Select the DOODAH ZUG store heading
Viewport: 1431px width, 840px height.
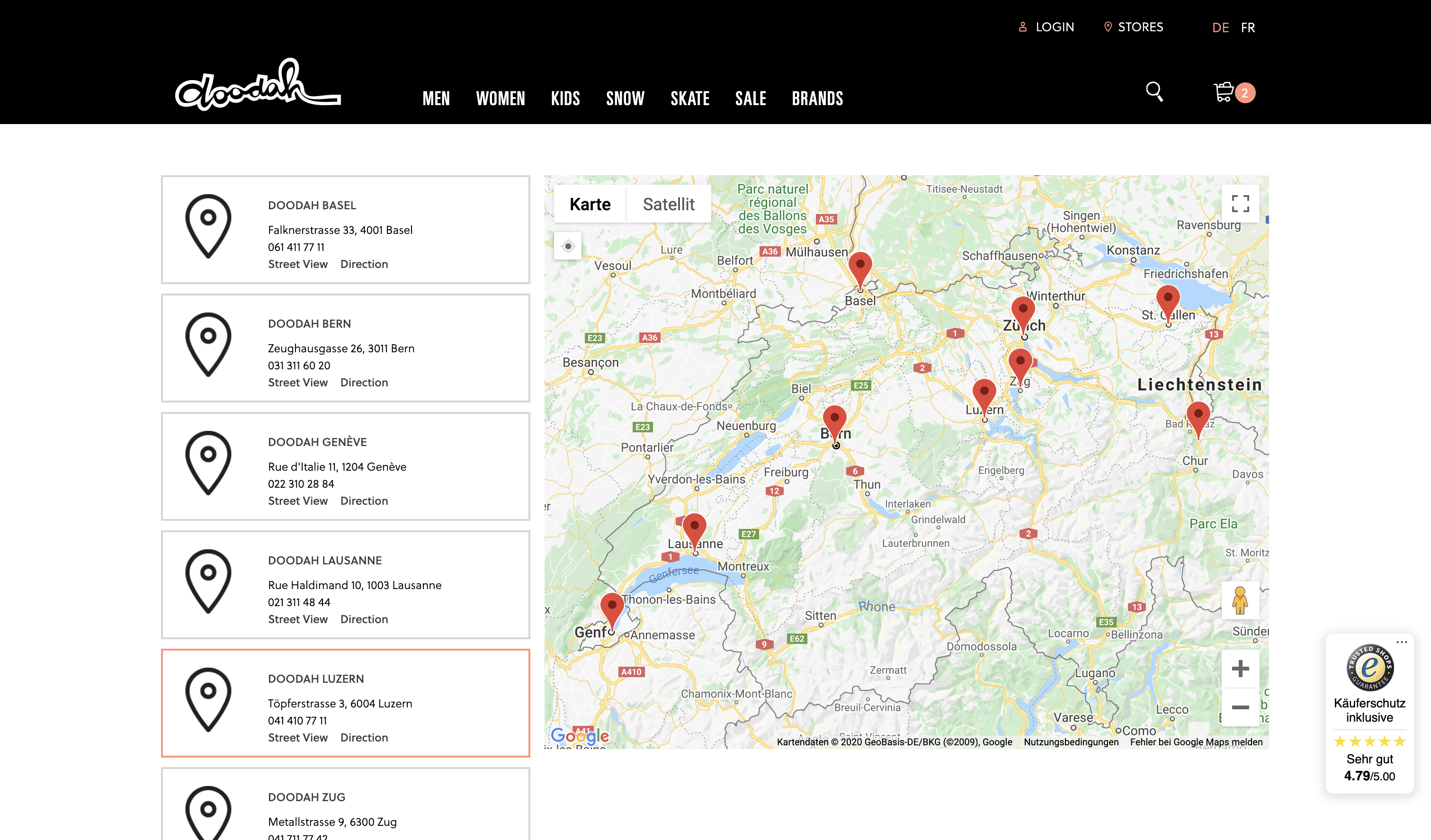(x=307, y=797)
